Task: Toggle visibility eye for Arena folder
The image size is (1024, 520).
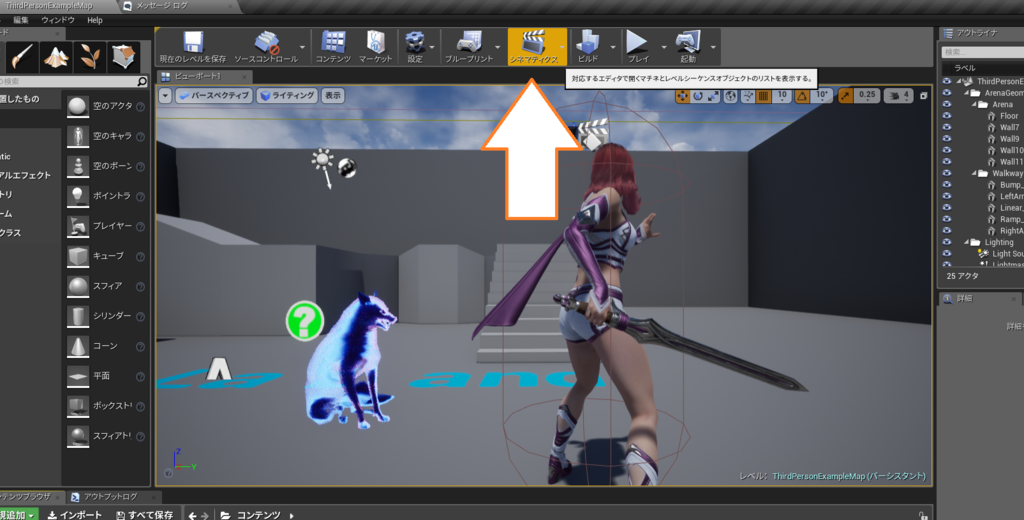Action: pos(947,104)
